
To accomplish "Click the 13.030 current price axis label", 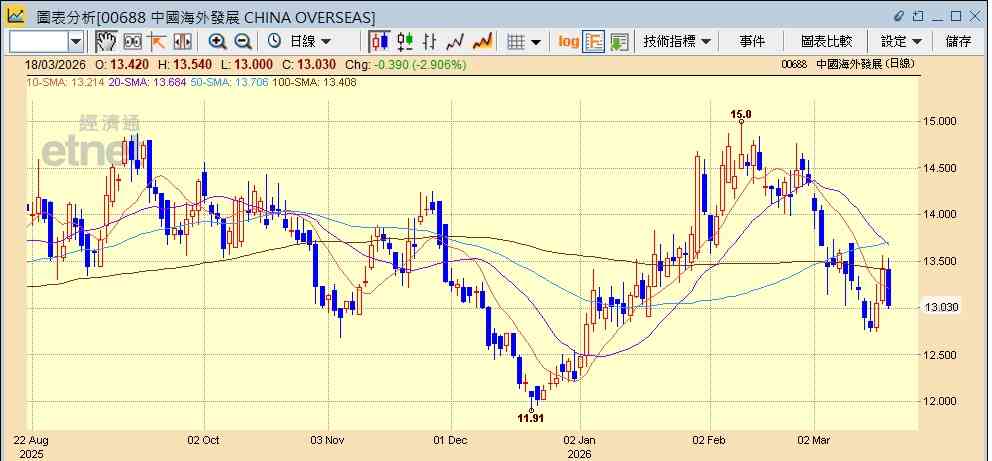I will click(941, 307).
